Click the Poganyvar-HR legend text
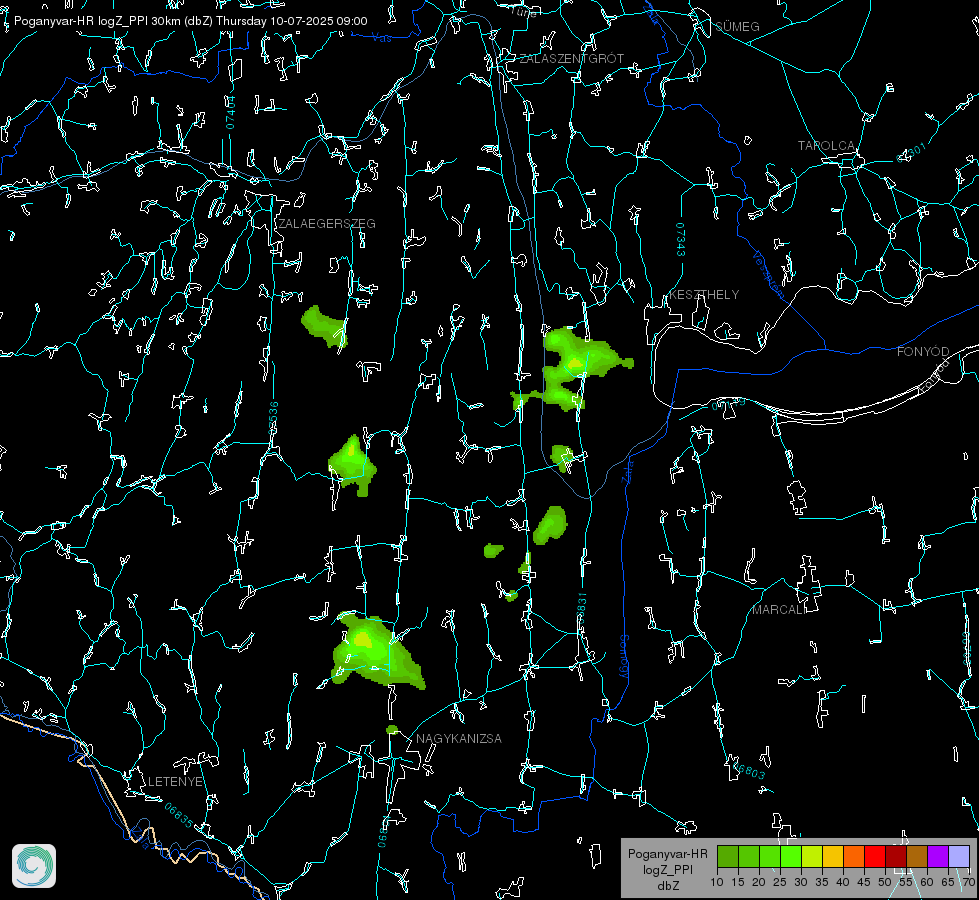979x900 pixels. pos(667,854)
